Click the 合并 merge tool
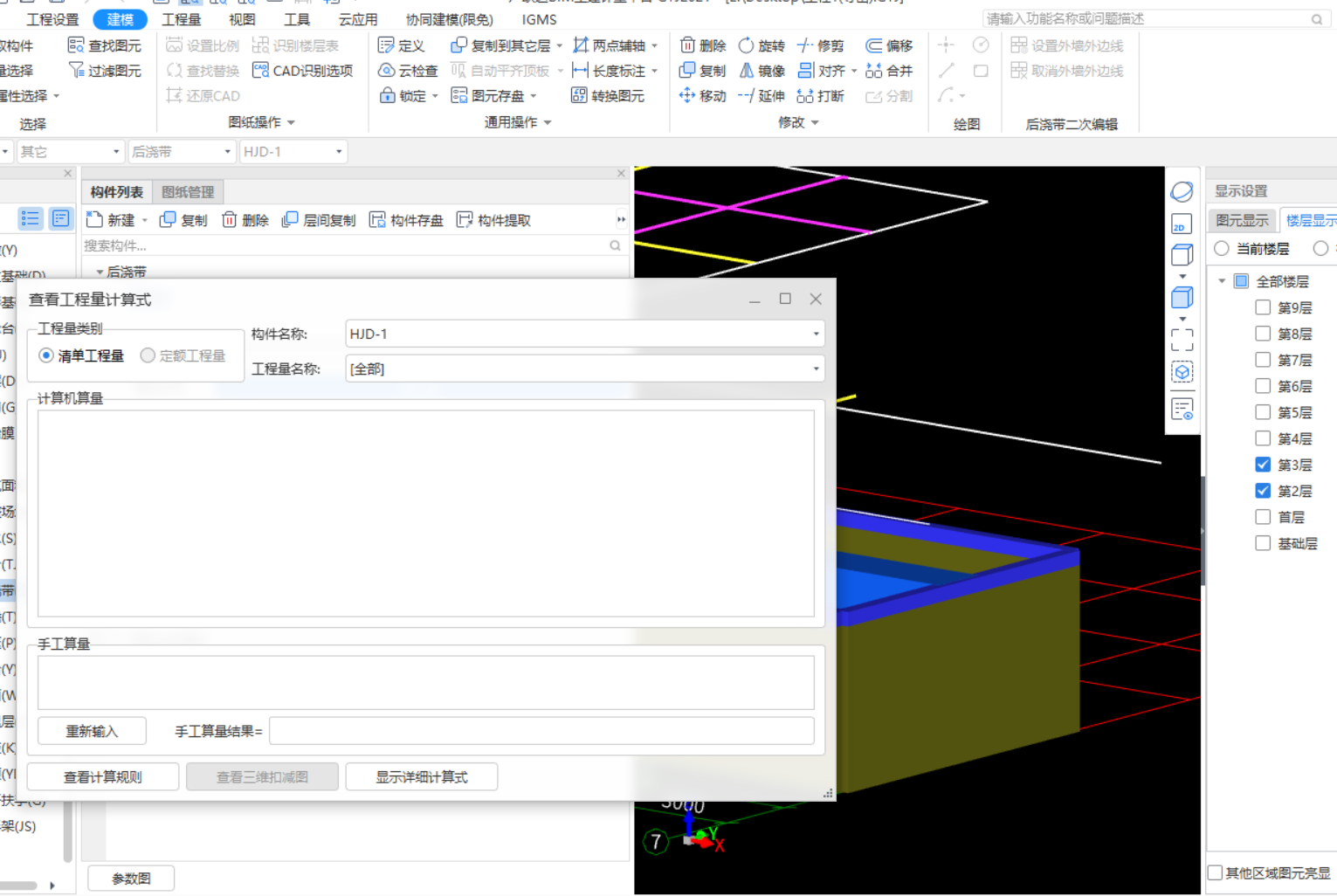 889,71
